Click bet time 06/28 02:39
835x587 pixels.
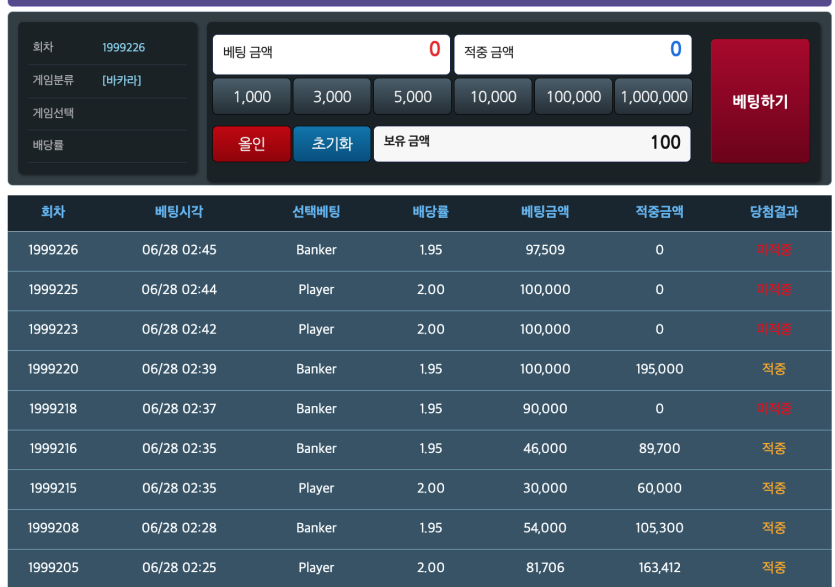179,369
